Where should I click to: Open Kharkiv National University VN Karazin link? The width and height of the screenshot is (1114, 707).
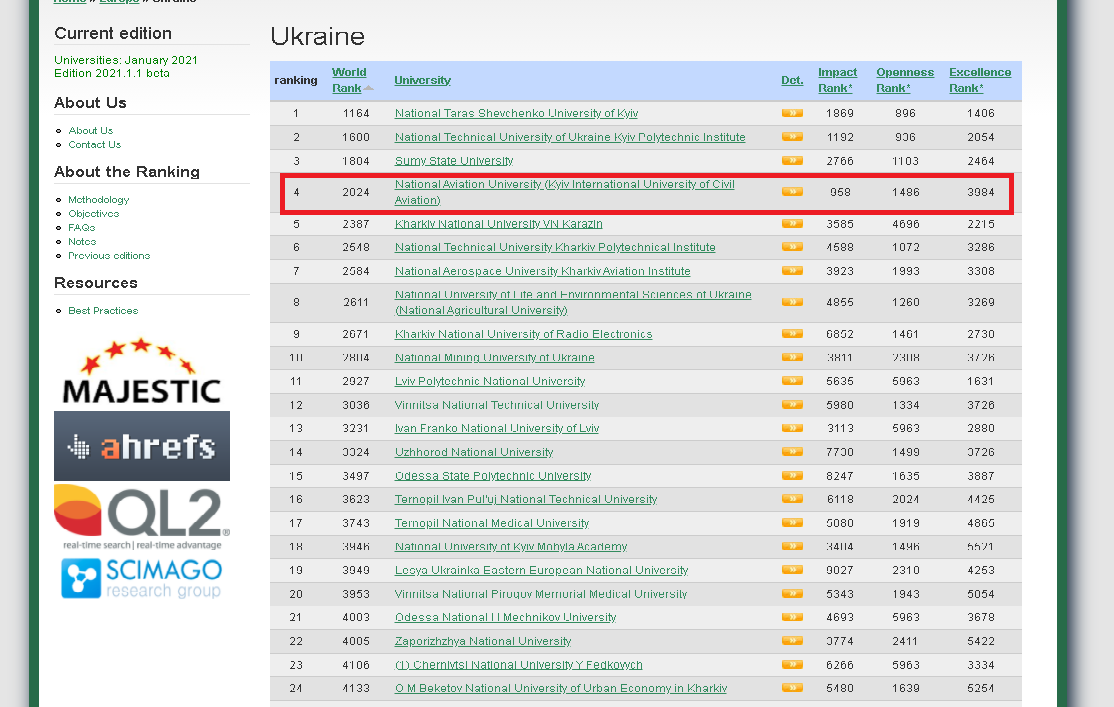499,224
